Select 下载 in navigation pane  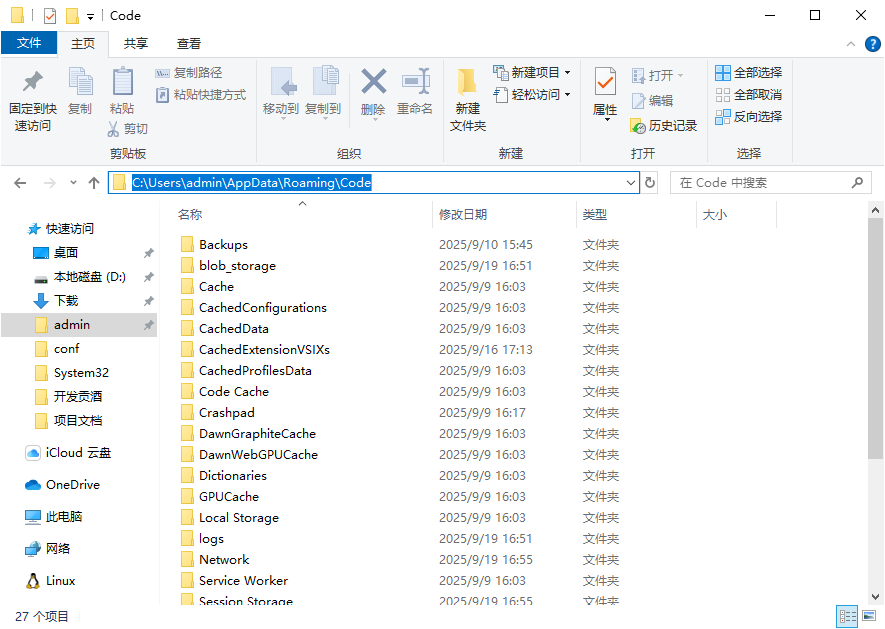click(56, 301)
